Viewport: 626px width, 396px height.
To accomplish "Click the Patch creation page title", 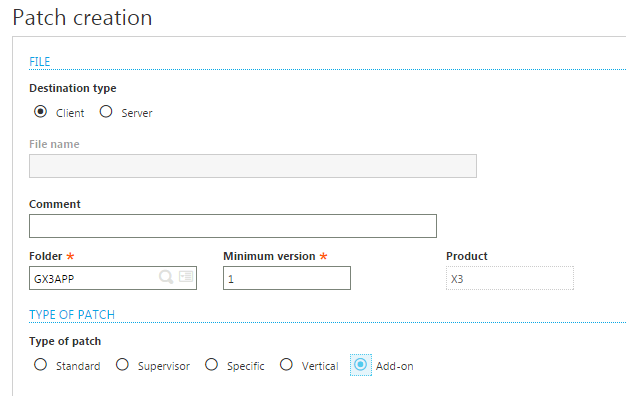I will [82, 18].
